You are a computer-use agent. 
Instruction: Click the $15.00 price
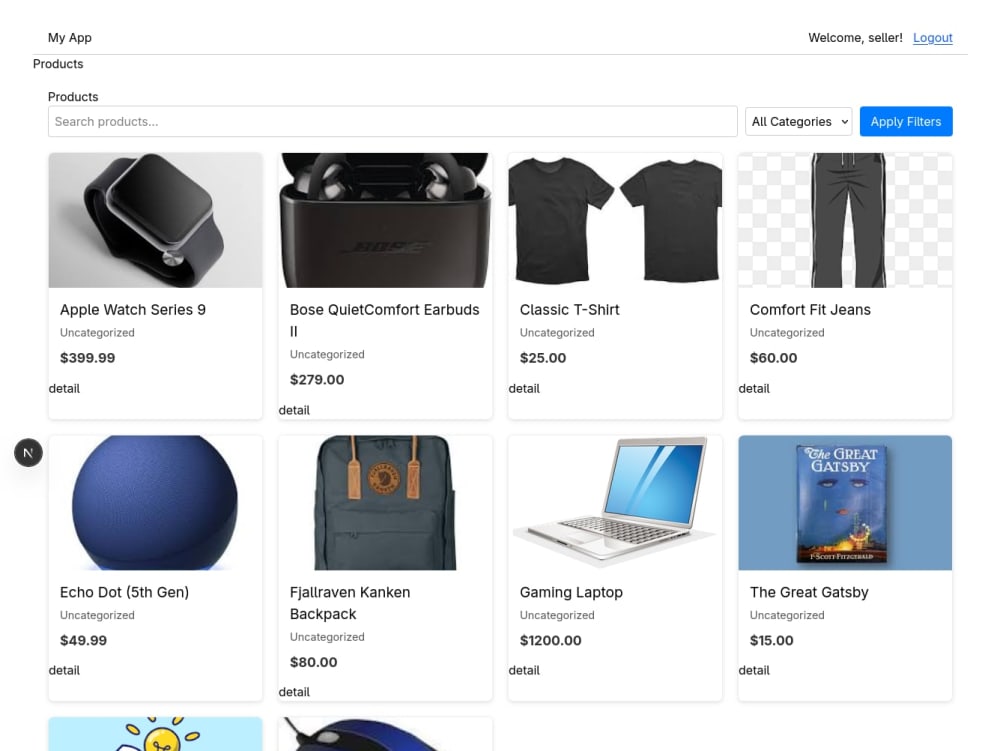coord(772,640)
